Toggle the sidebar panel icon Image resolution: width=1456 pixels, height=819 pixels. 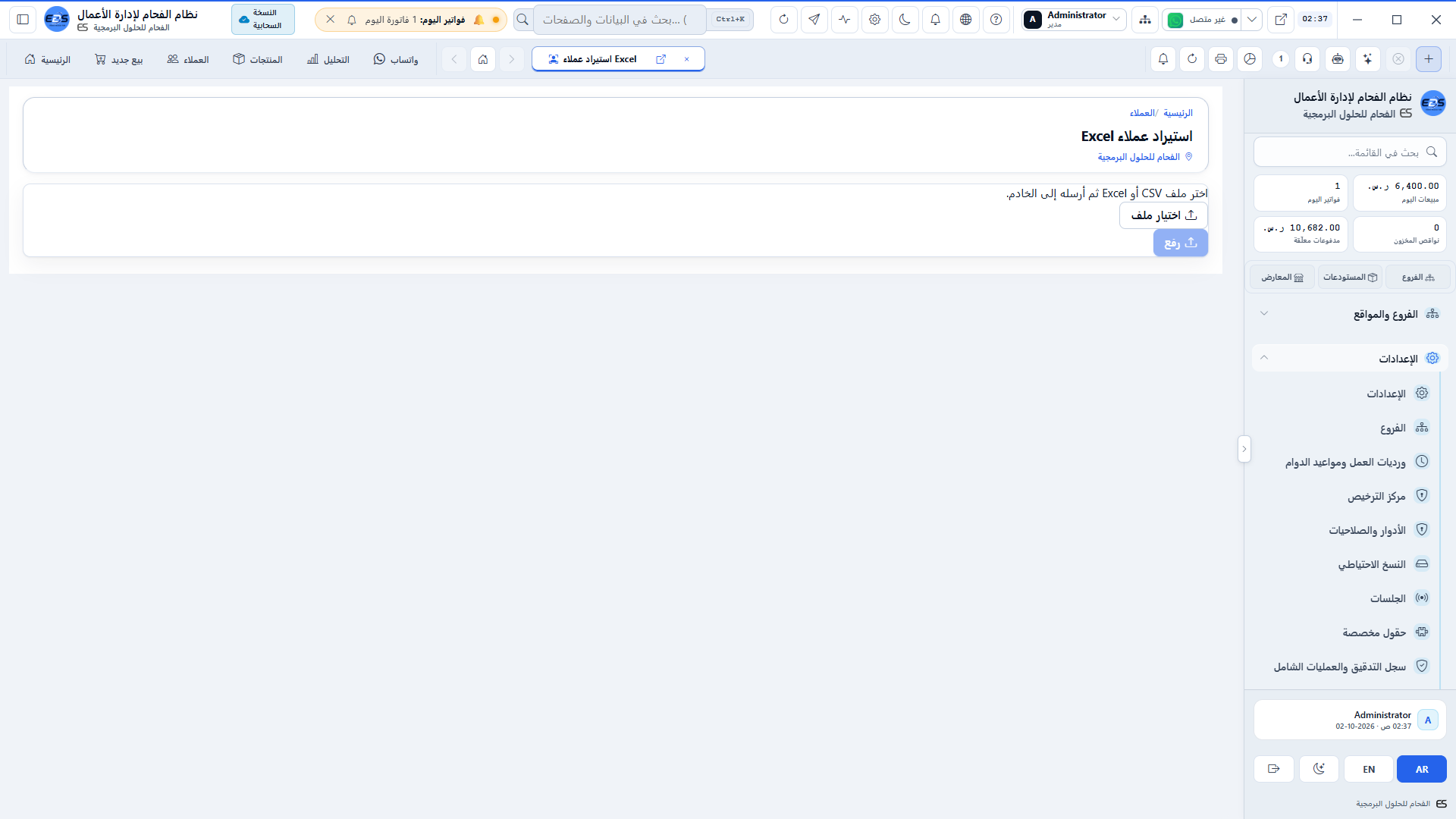[x=23, y=20]
